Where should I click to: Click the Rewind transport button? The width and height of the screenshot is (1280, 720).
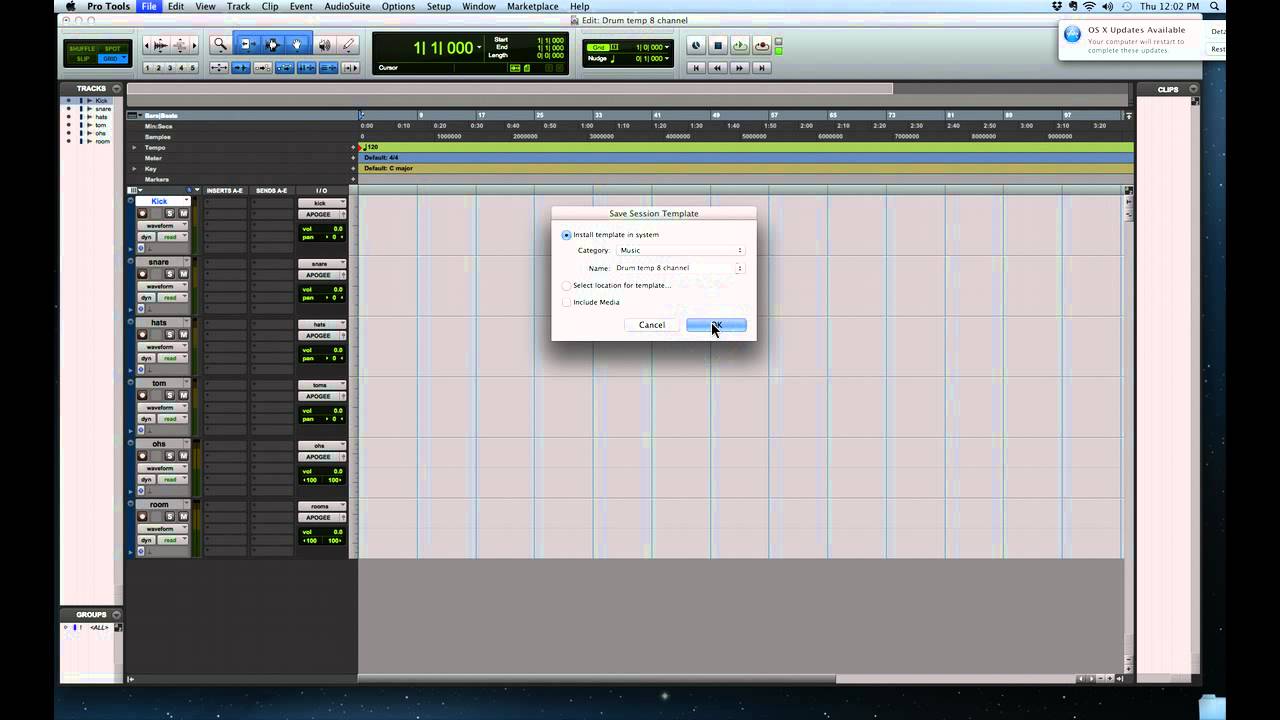(718, 68)
